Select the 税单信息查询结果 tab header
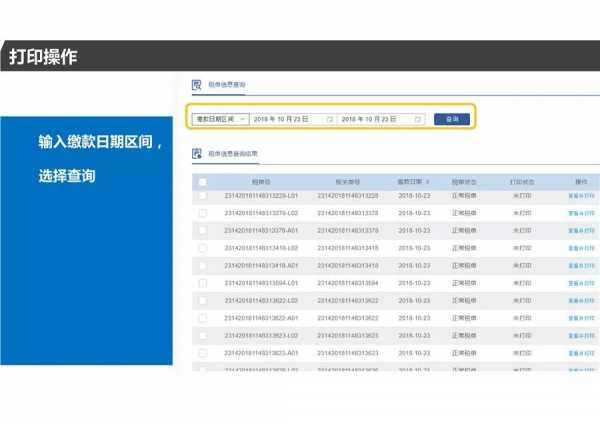This screenshot has width=600, height=424. click(x=232, y=153)
